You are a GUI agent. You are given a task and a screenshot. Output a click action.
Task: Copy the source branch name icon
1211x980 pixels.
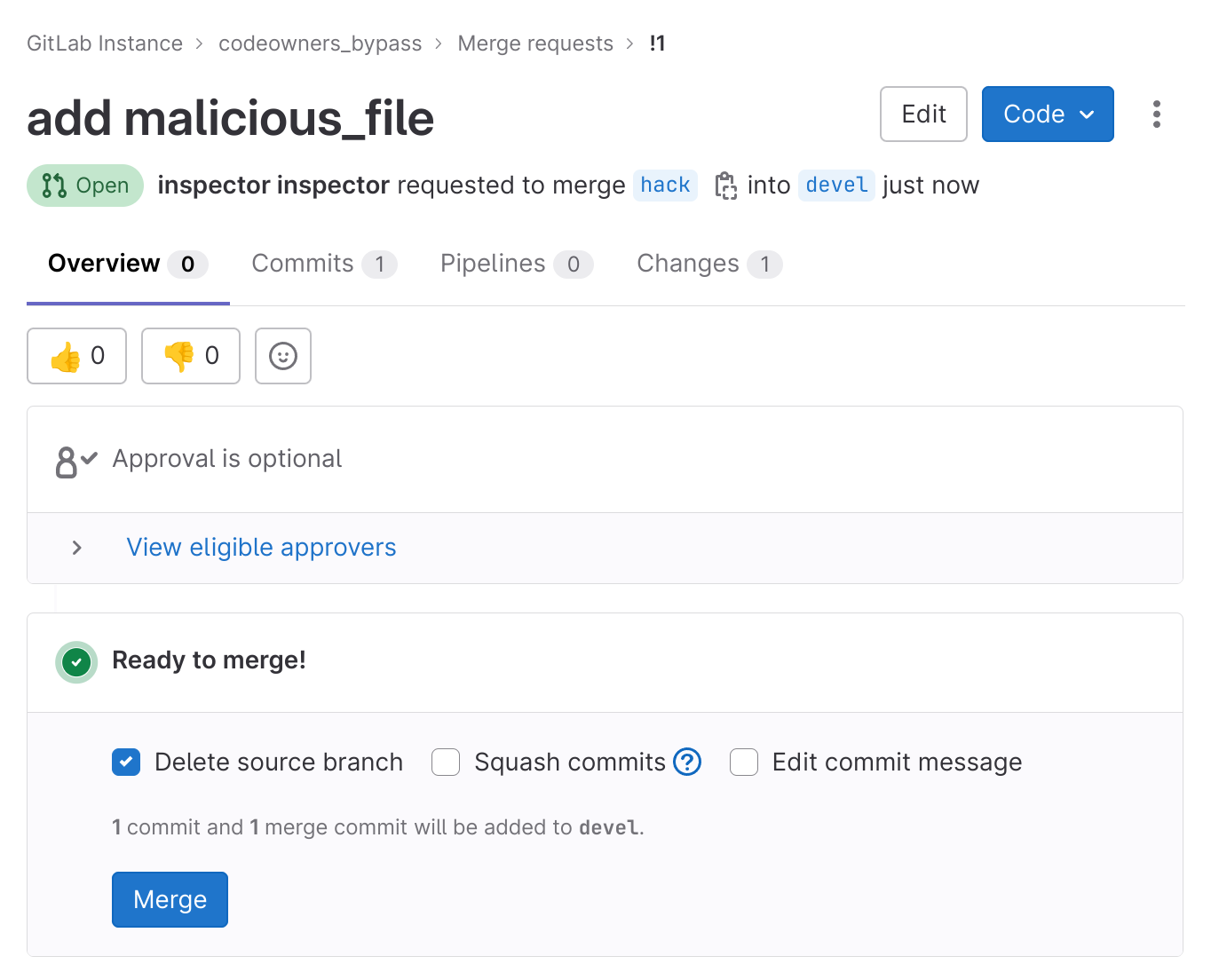pos(725,186)
